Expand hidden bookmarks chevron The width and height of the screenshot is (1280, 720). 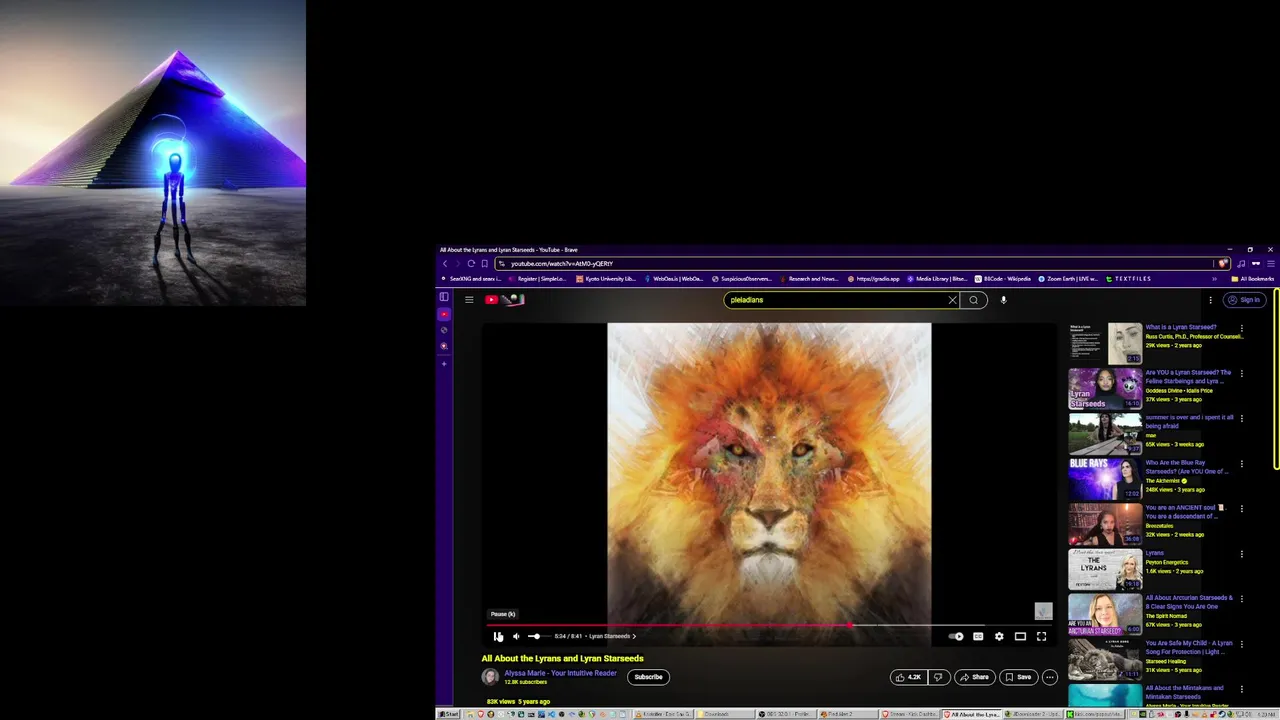click(x=1214, y=279)
